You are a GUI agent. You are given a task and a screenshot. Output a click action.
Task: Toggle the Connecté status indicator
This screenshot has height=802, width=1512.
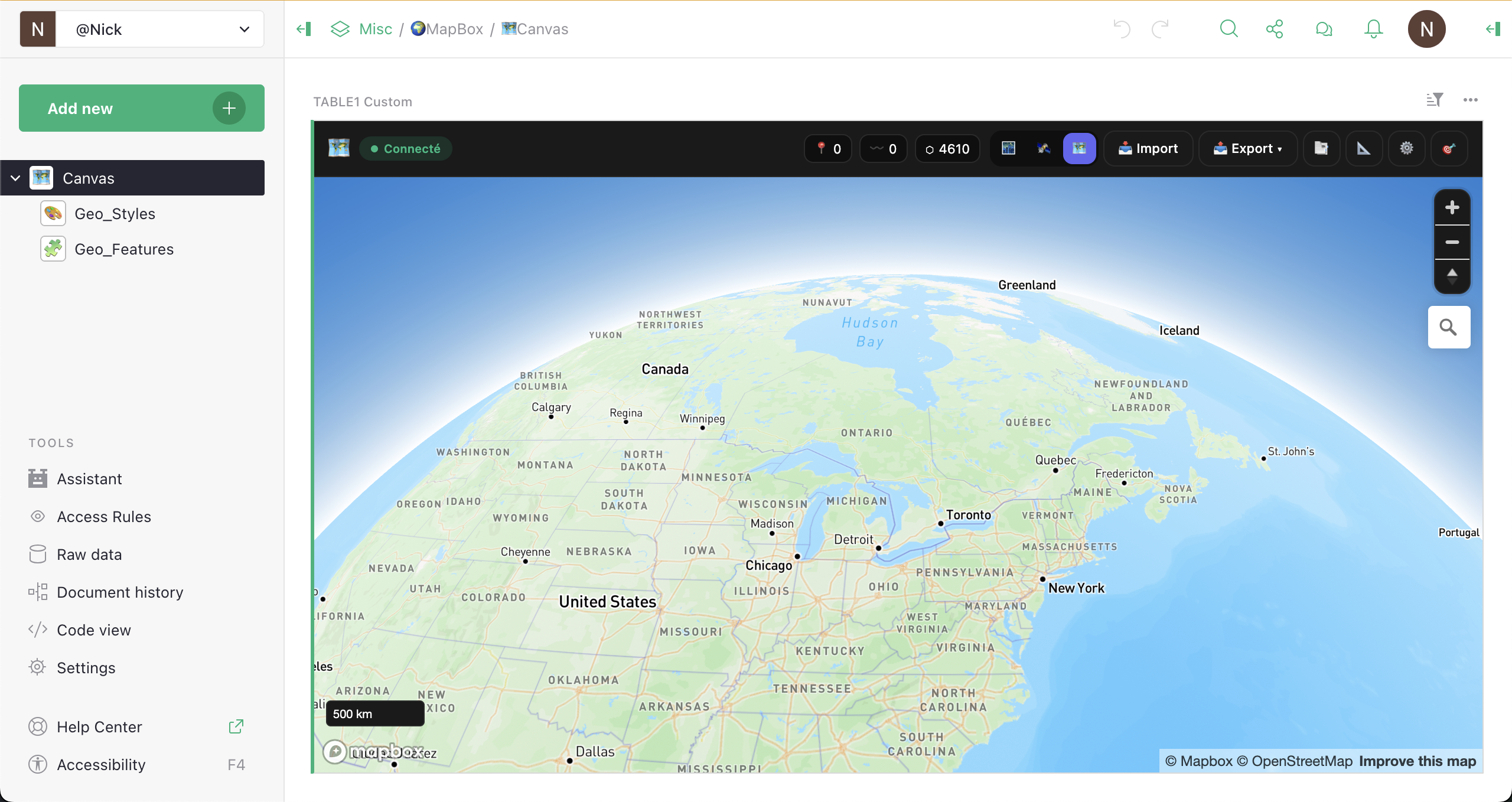tap(405, 148)
